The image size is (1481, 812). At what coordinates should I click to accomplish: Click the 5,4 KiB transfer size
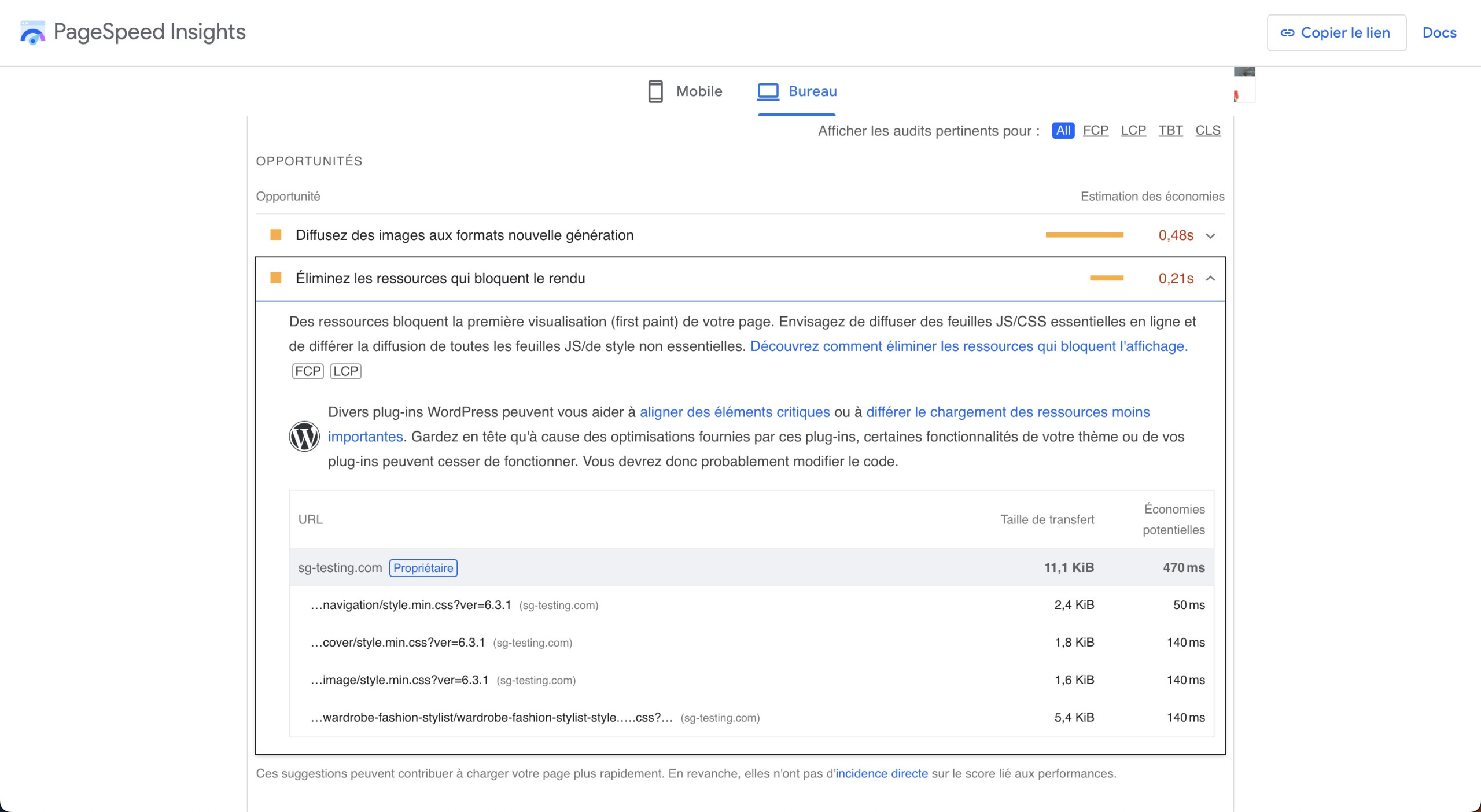pos(1074,718)
